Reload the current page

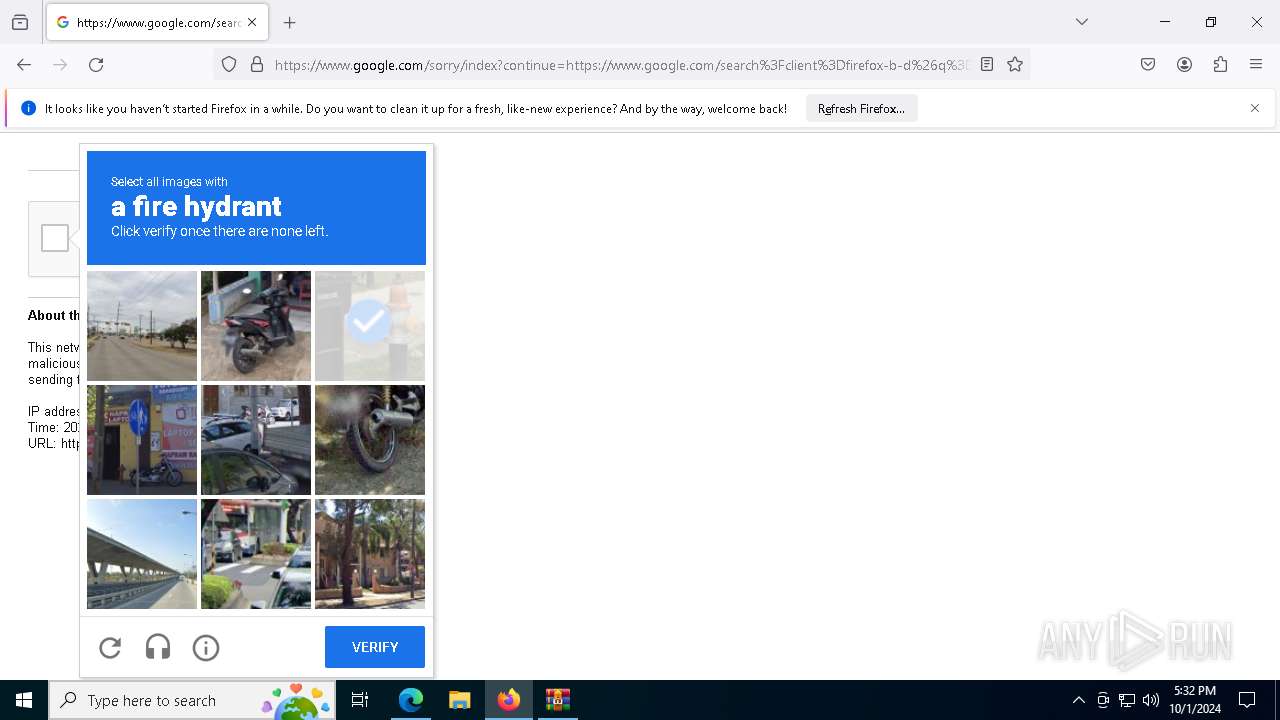(96, 65)
